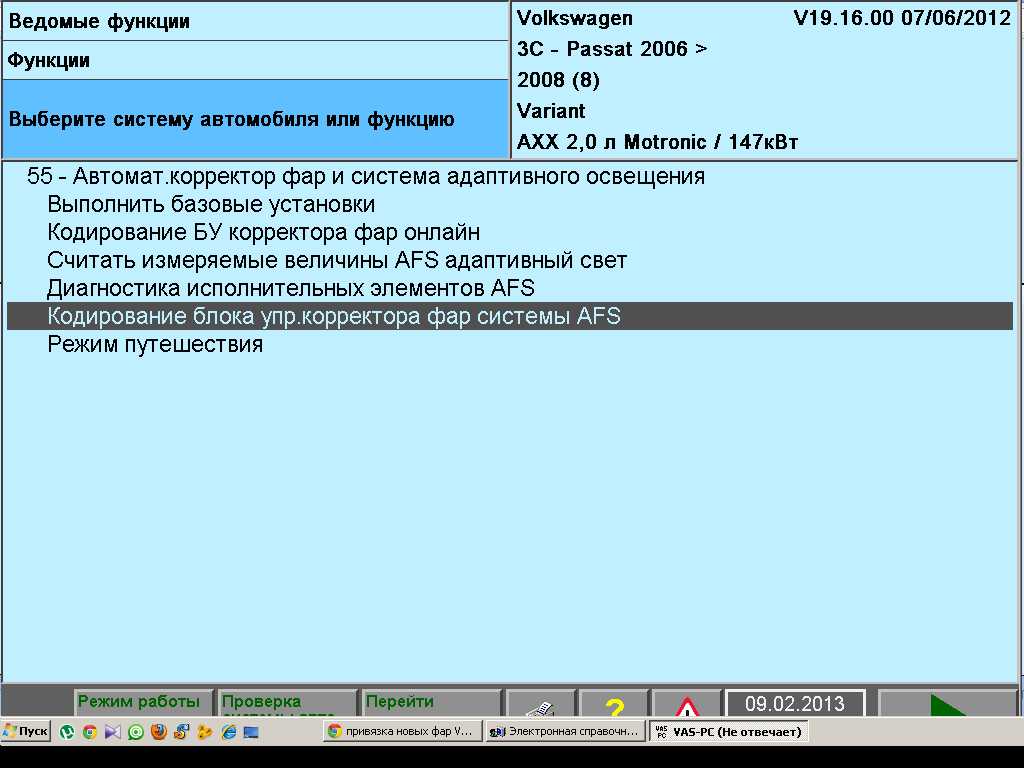The height and width of the screenshot is (768, 1024).
Task: Select Выполнить базовые установки
Action: [509, 204]
